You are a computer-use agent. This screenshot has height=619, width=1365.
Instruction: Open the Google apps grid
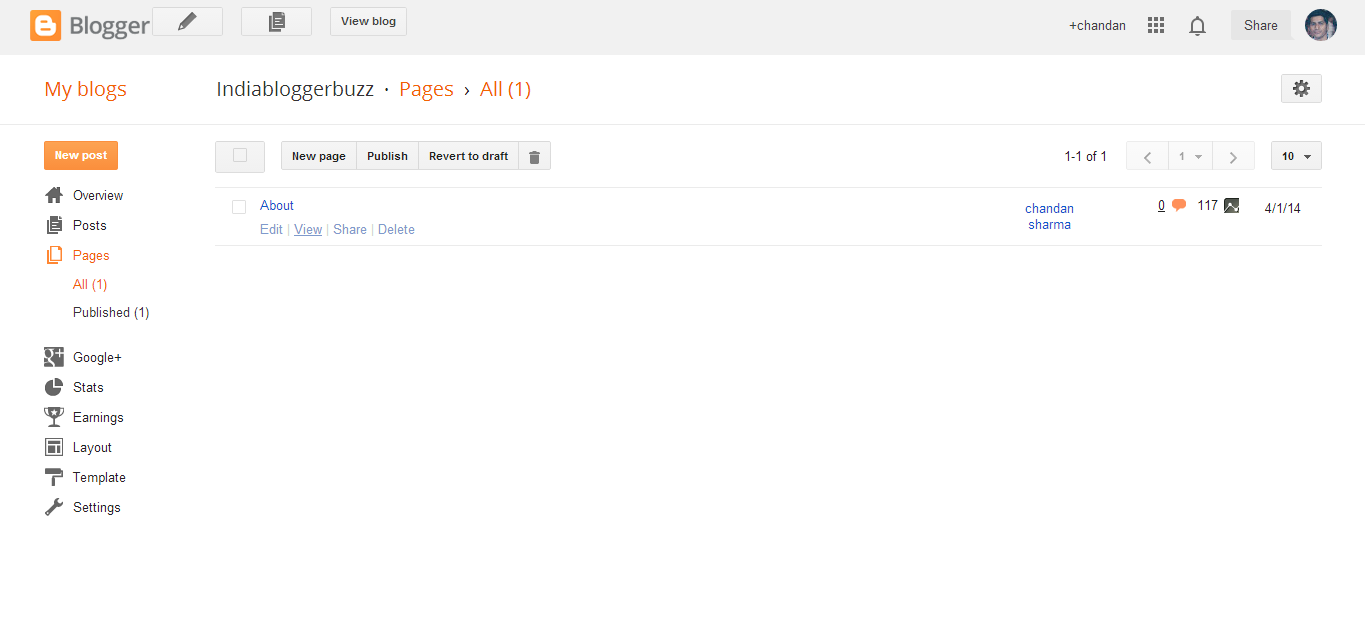(x=1156, y=25)
